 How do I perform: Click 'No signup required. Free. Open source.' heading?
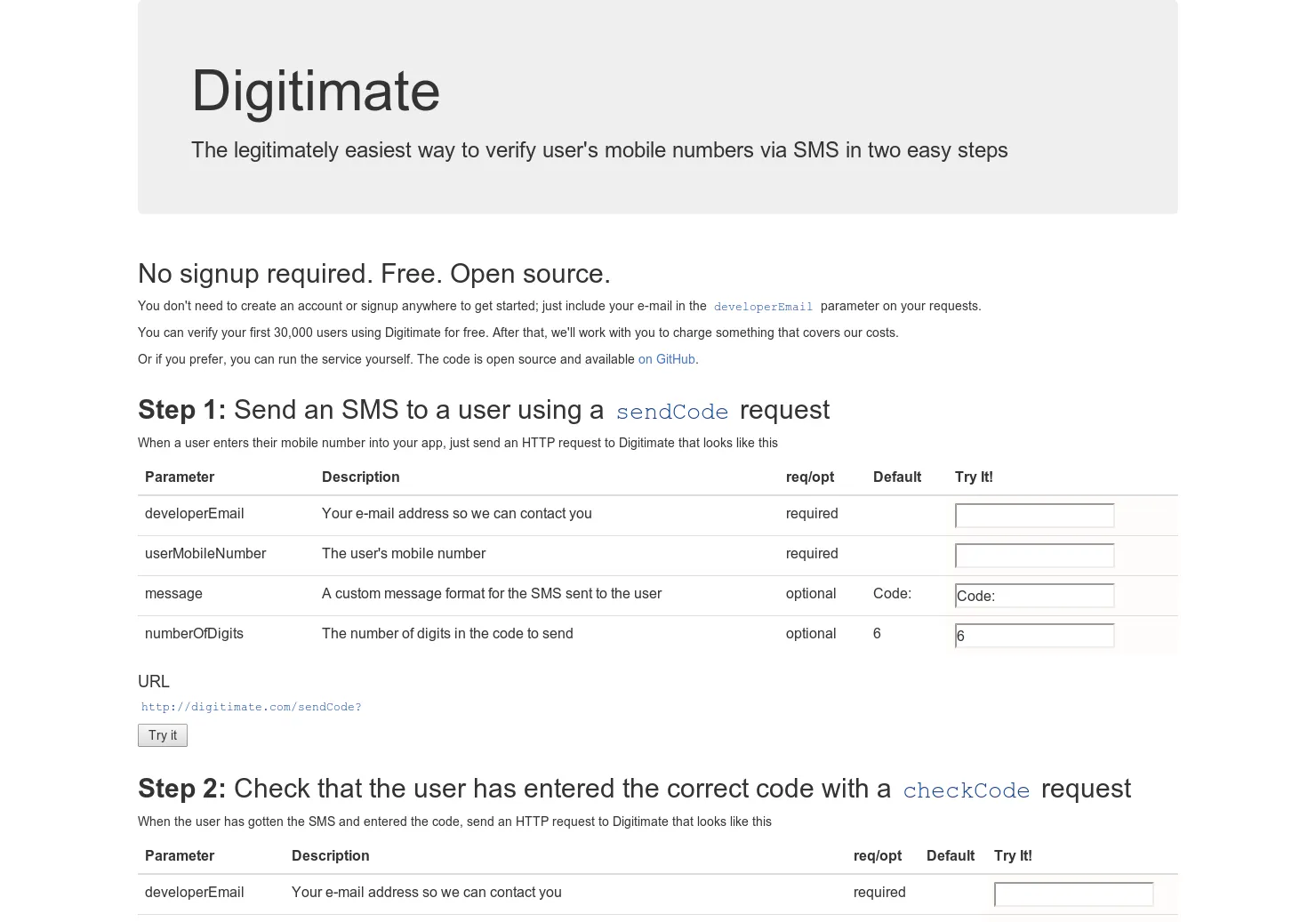(x=374, y=274)
